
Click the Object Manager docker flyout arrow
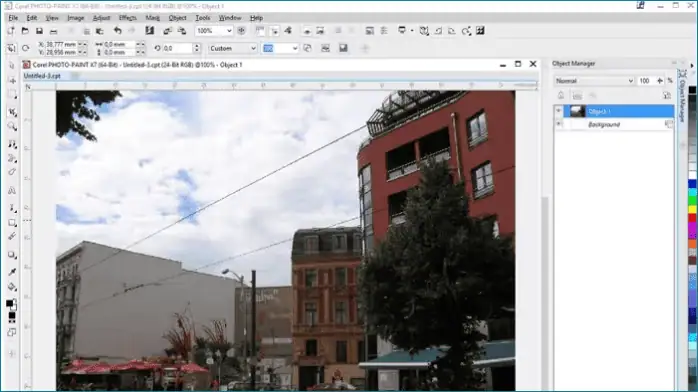692,65
